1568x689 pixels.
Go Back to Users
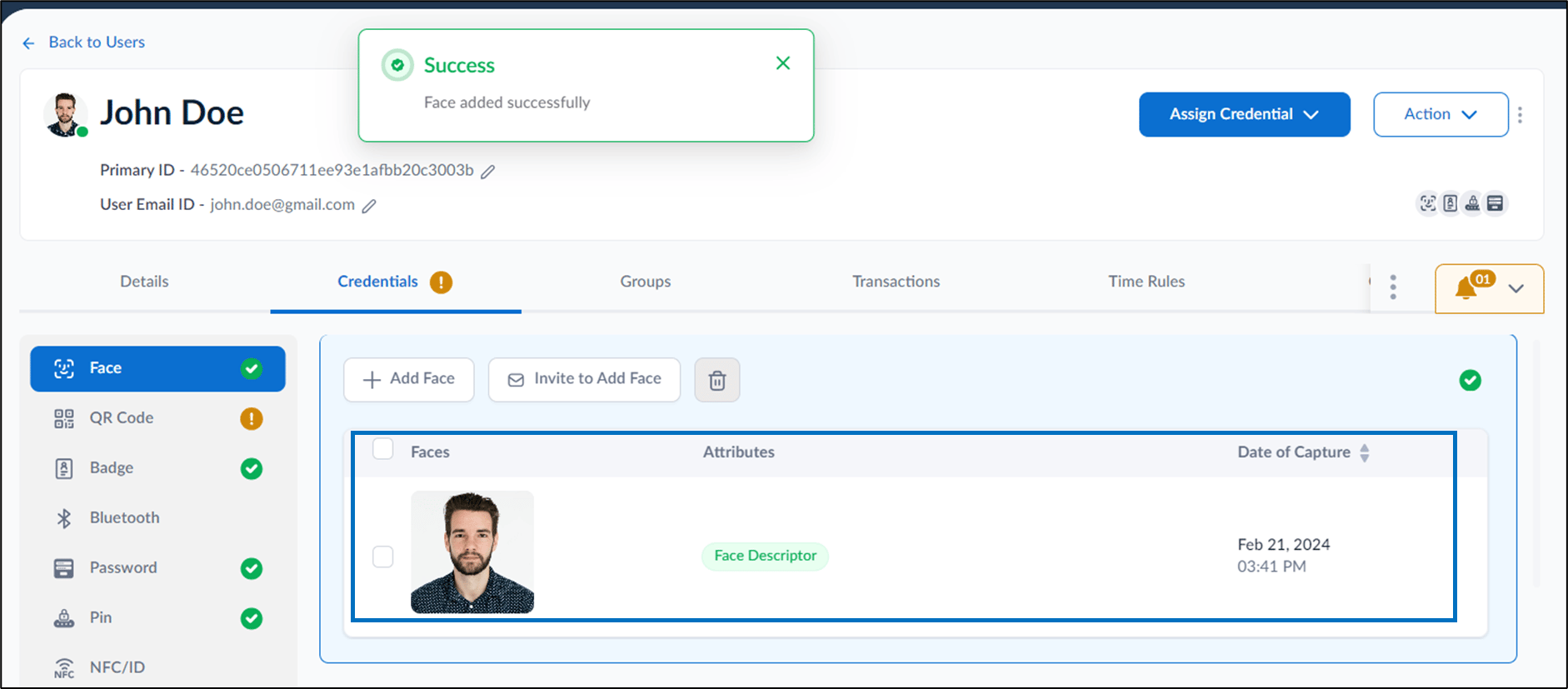[97, 42]
